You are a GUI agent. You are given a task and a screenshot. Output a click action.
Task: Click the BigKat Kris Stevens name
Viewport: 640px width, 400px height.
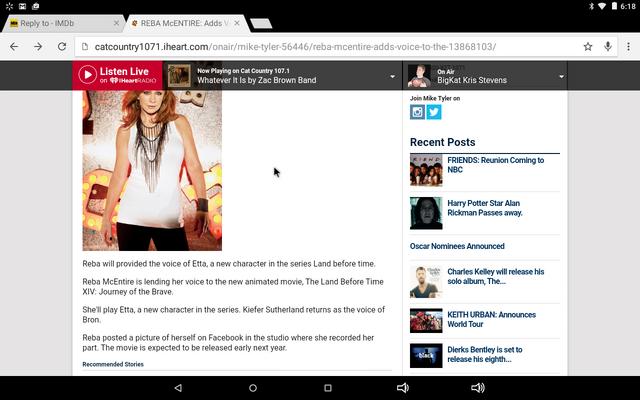pyautogui.click(x=472, y=80)
